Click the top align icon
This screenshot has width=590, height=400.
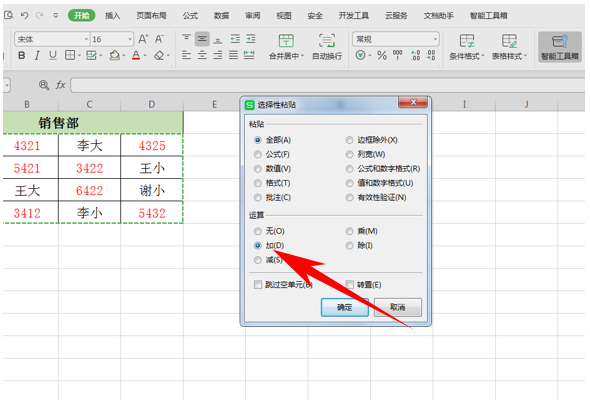point(186,38)
